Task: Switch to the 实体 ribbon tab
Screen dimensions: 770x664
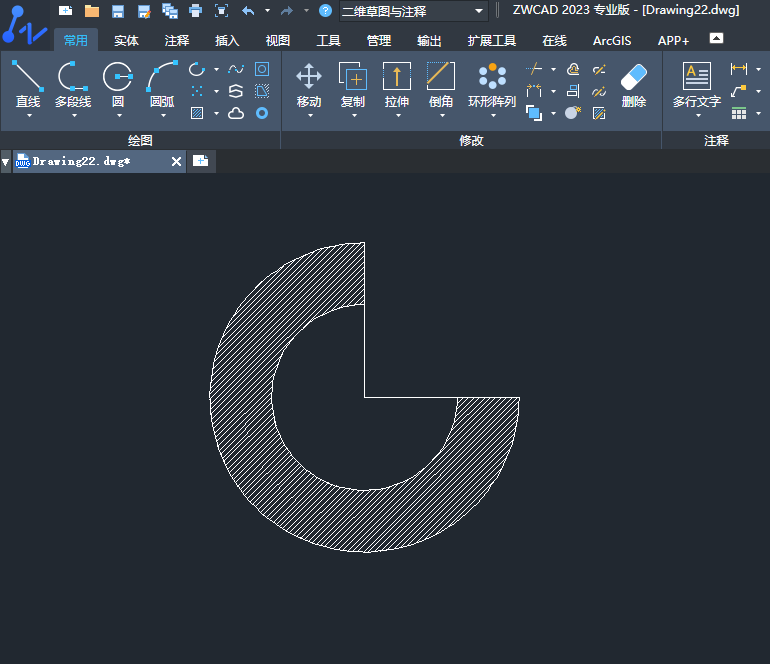Action: [126, 40]
